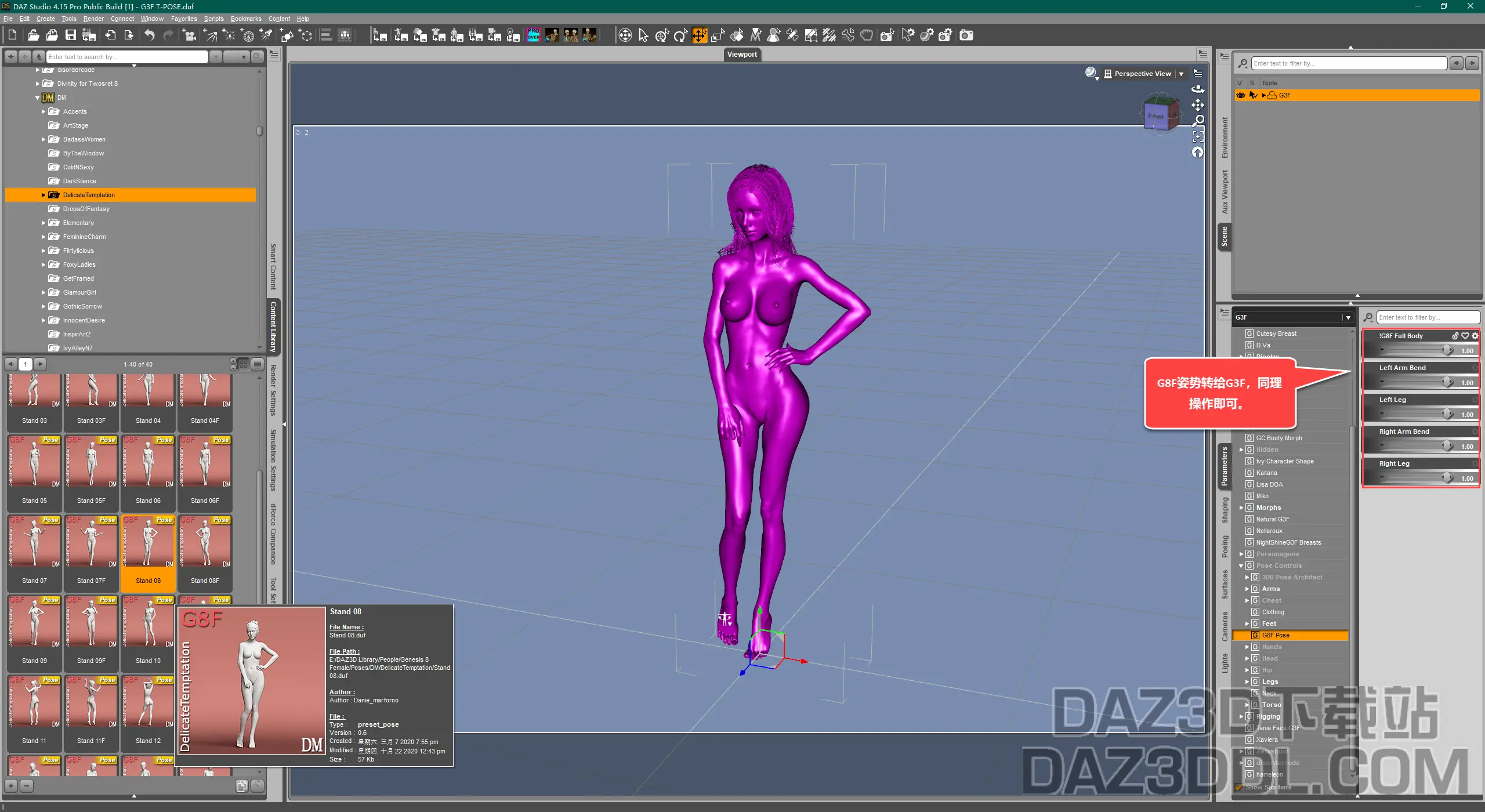Screen dimensions: 1485x812
Task: Open the G3F node selector dropdown in Parameters
Action: tap(1348, 318)
